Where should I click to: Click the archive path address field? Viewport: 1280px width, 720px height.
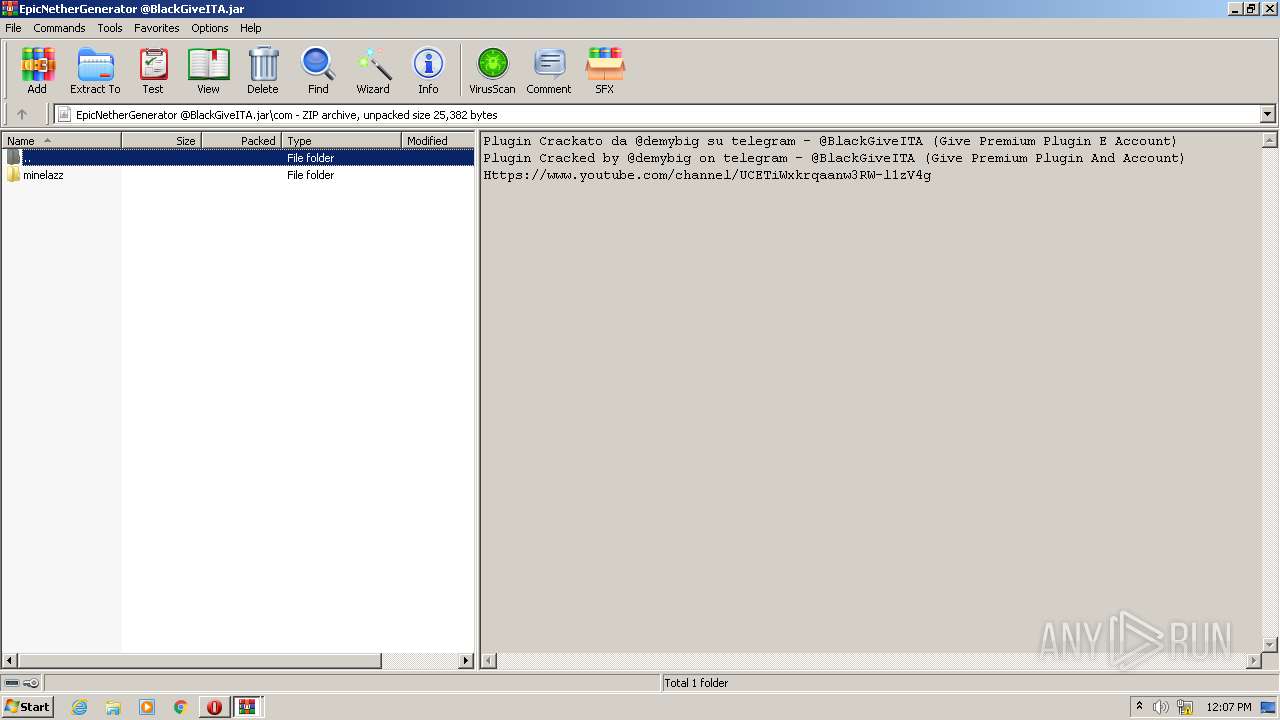point(657,114)
